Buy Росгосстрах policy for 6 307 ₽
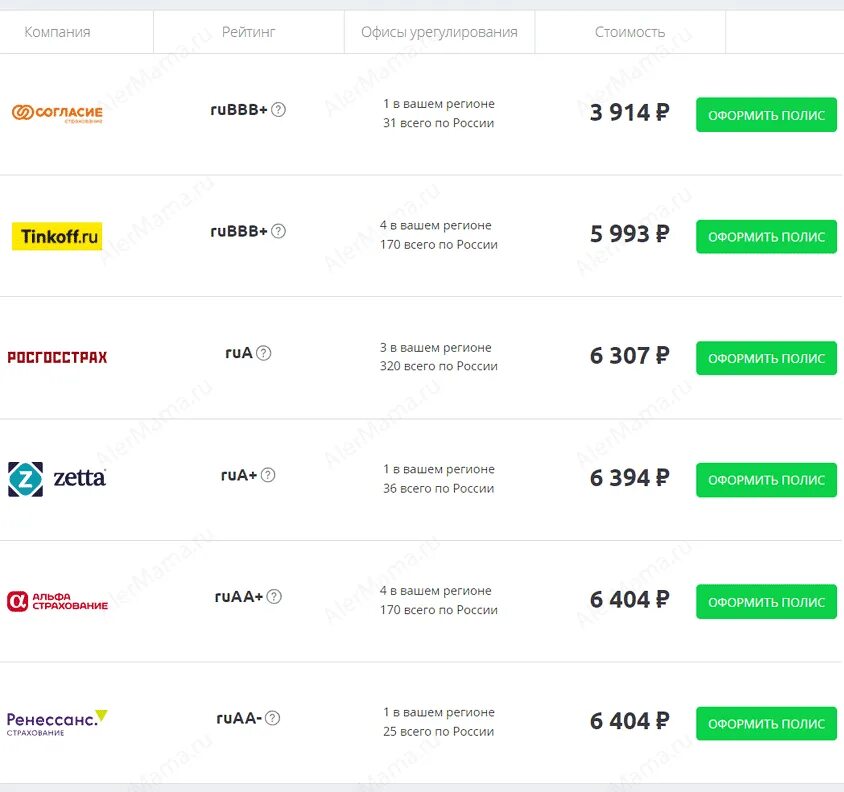Image resolution: width=844 pixels, height=792 pixels. point(766,358)
